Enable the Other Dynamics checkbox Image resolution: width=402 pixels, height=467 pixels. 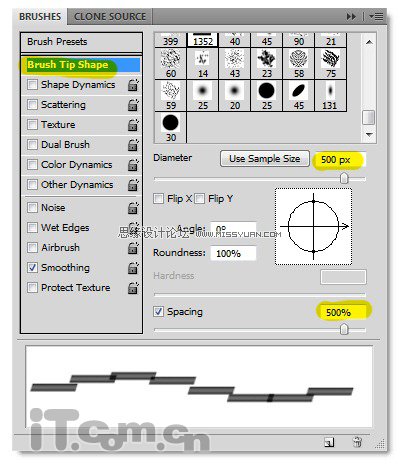32,185
